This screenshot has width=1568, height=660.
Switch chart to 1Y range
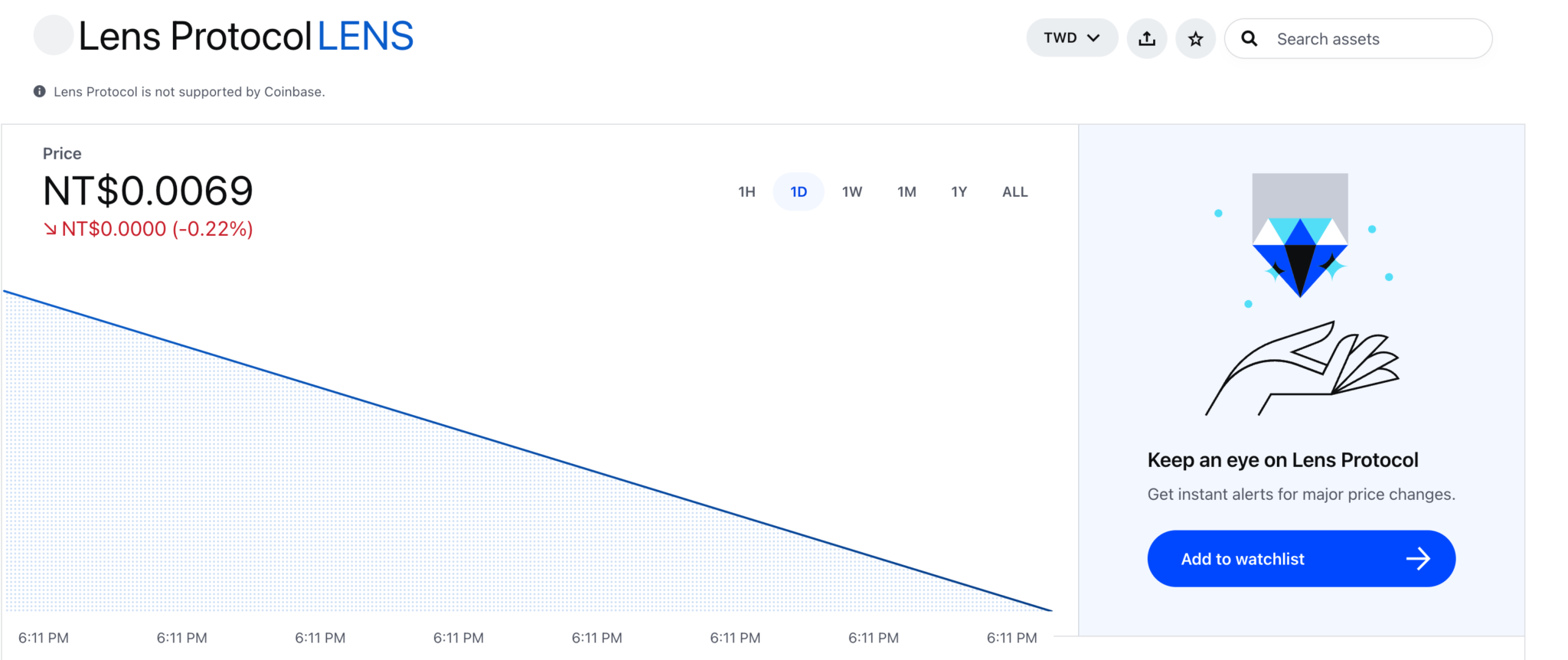click(x=959, y=191)
